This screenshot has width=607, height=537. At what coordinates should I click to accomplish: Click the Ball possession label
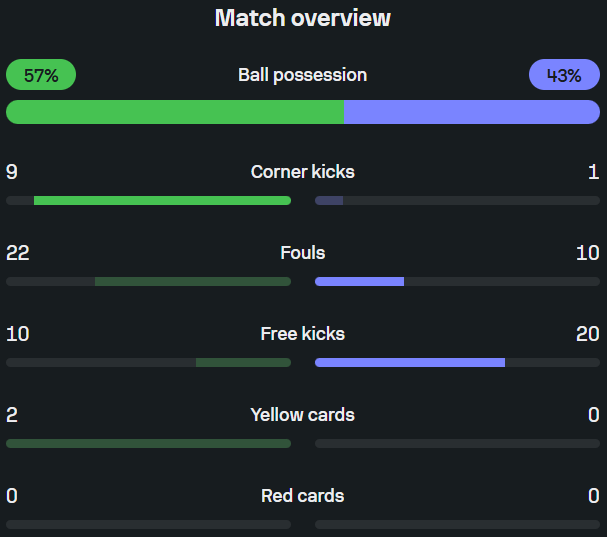coord(303,75)
